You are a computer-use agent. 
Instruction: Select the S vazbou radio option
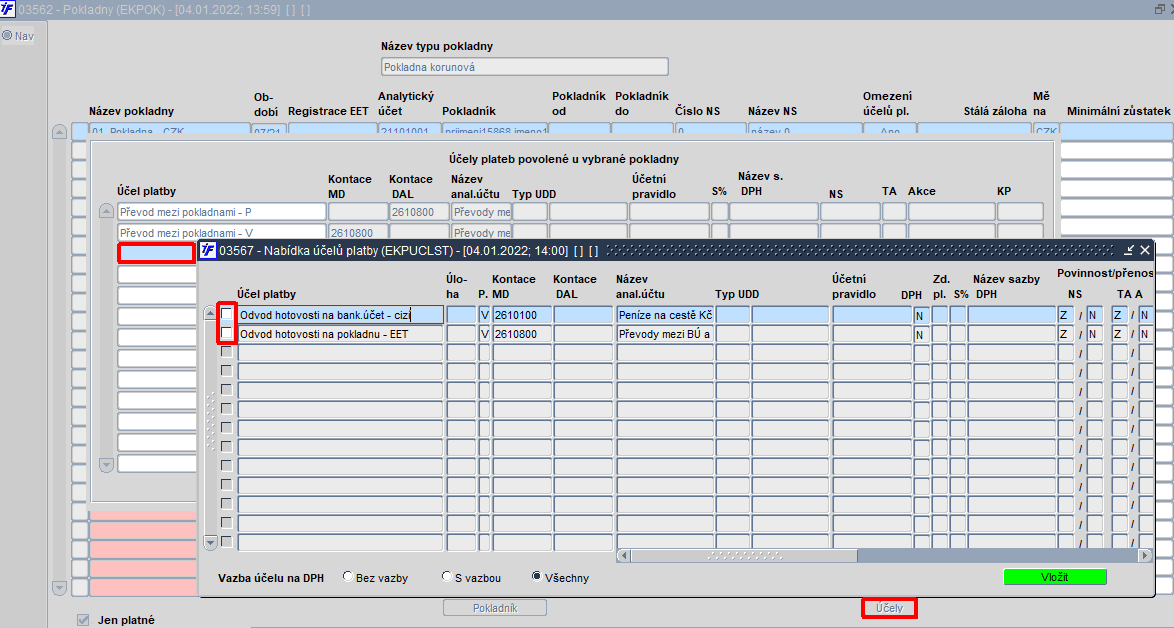click(x=447, y=576)
